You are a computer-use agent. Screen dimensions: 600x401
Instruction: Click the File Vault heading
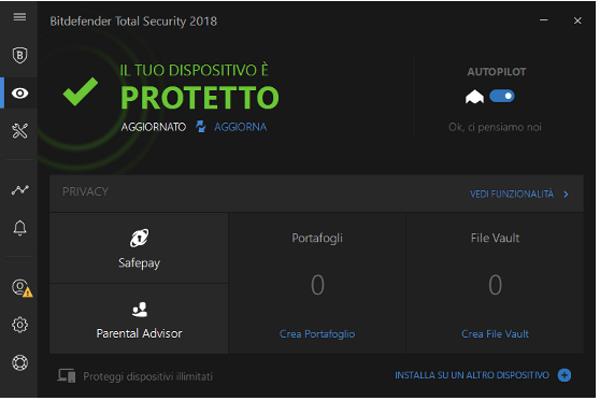[495, 238]
